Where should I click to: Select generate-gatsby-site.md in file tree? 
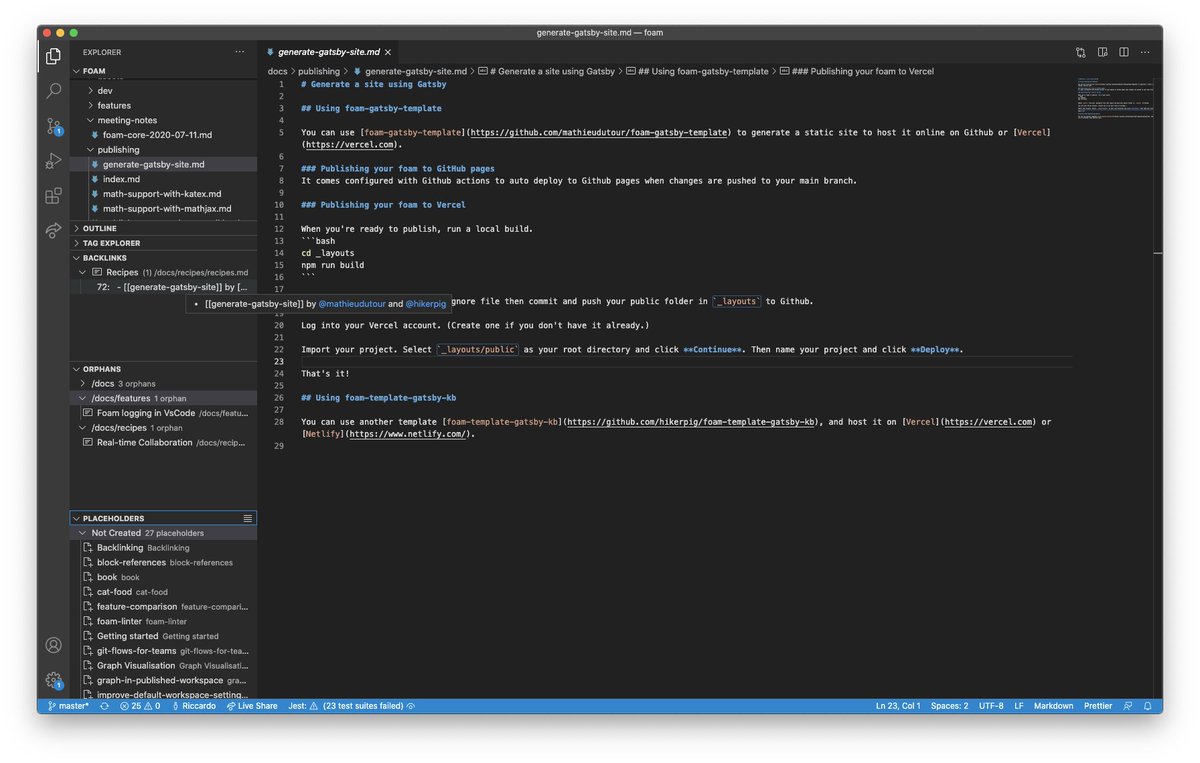[x=163, y=164]
